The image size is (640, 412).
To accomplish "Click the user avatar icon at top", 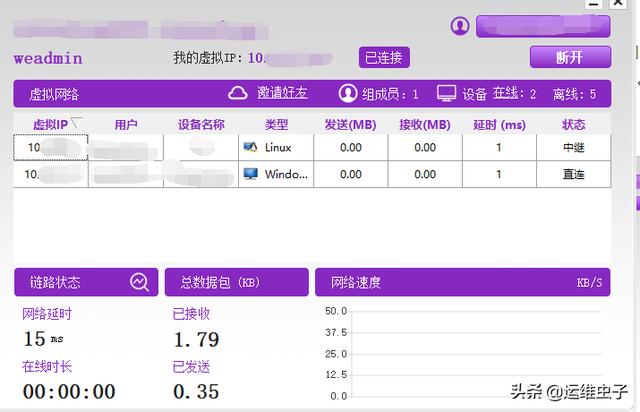I will click(460, 26).
